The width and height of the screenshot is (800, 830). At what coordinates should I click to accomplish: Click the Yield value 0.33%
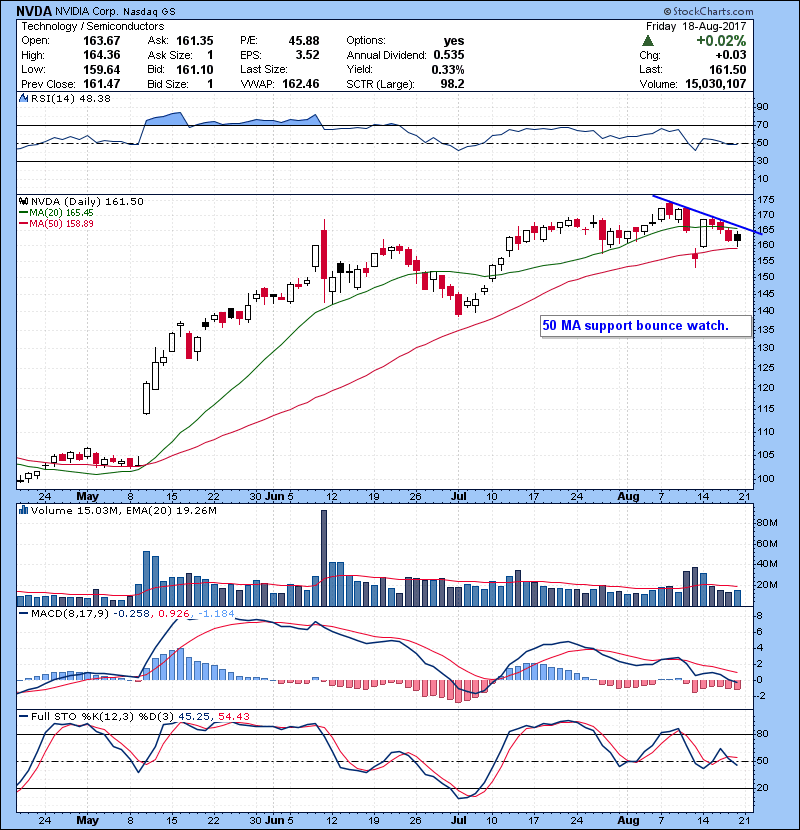(447, 69)
